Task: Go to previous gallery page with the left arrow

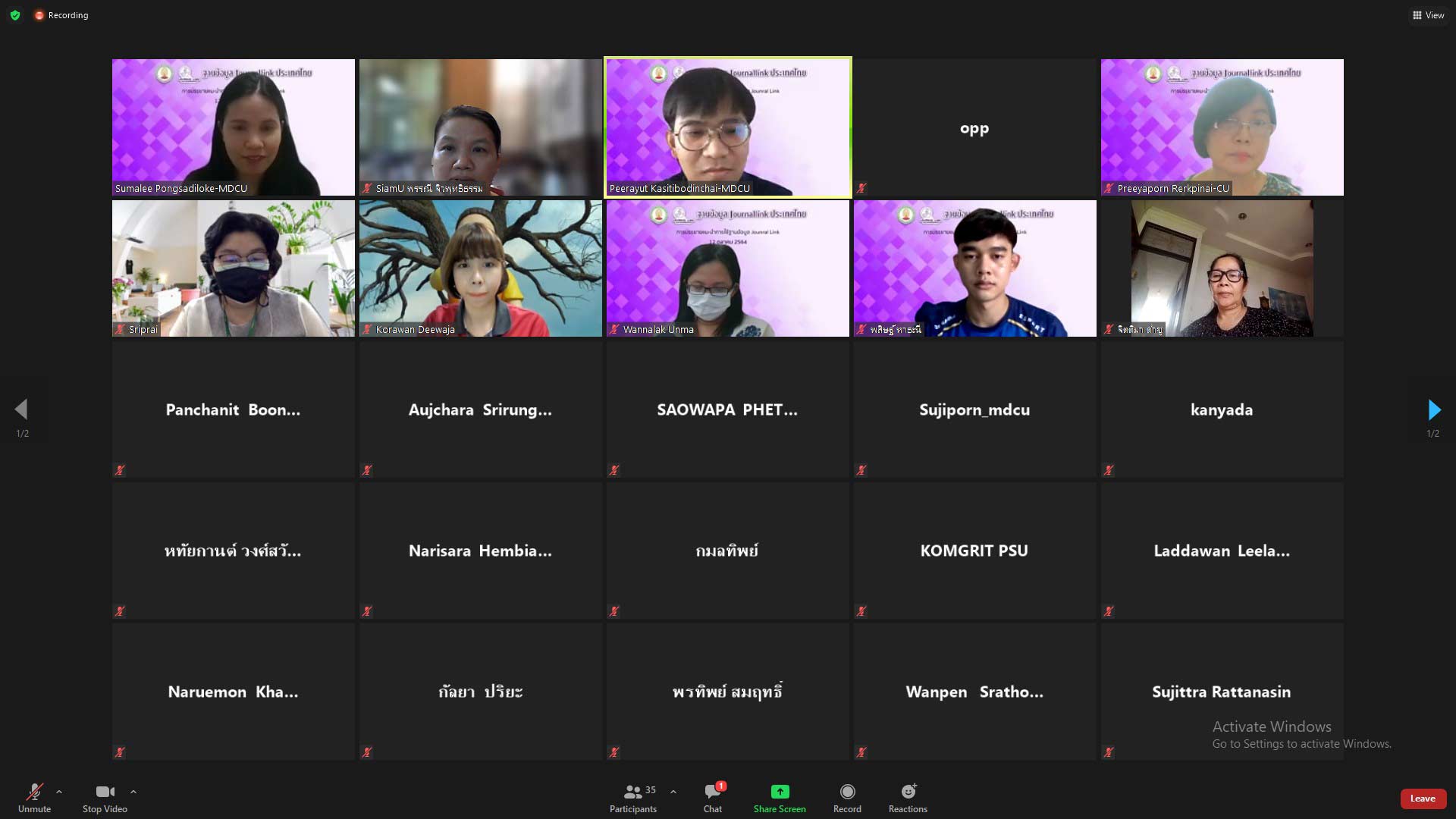Action: (21, 410)
